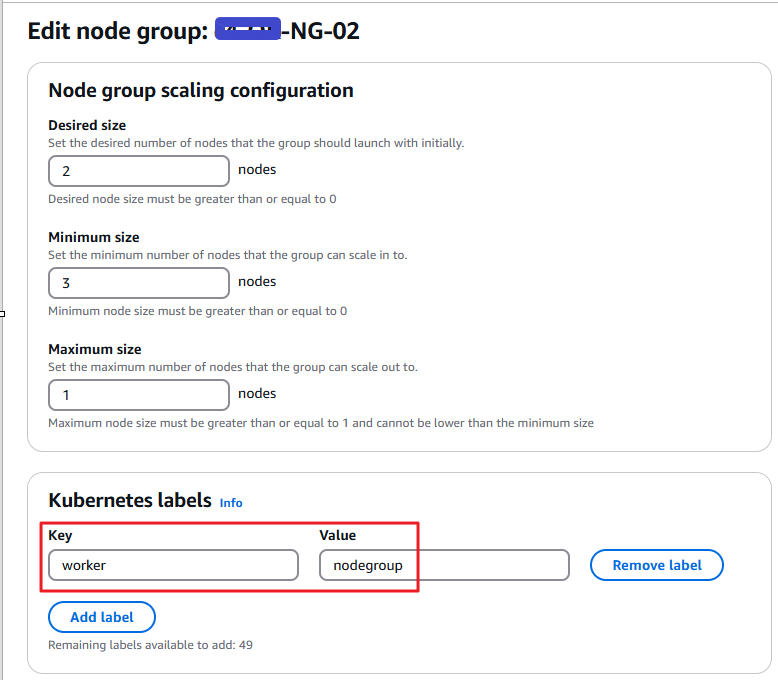Click the Value column label
Image resolution: width=778 pixels, height=680 pixels.
338,536
